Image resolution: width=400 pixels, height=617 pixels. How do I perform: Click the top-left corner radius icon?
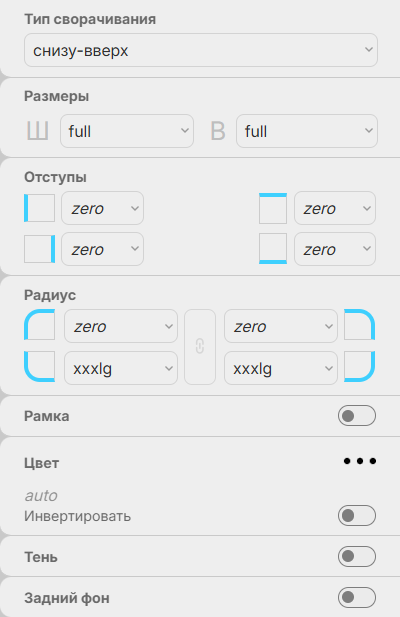(x=39, y=325)
